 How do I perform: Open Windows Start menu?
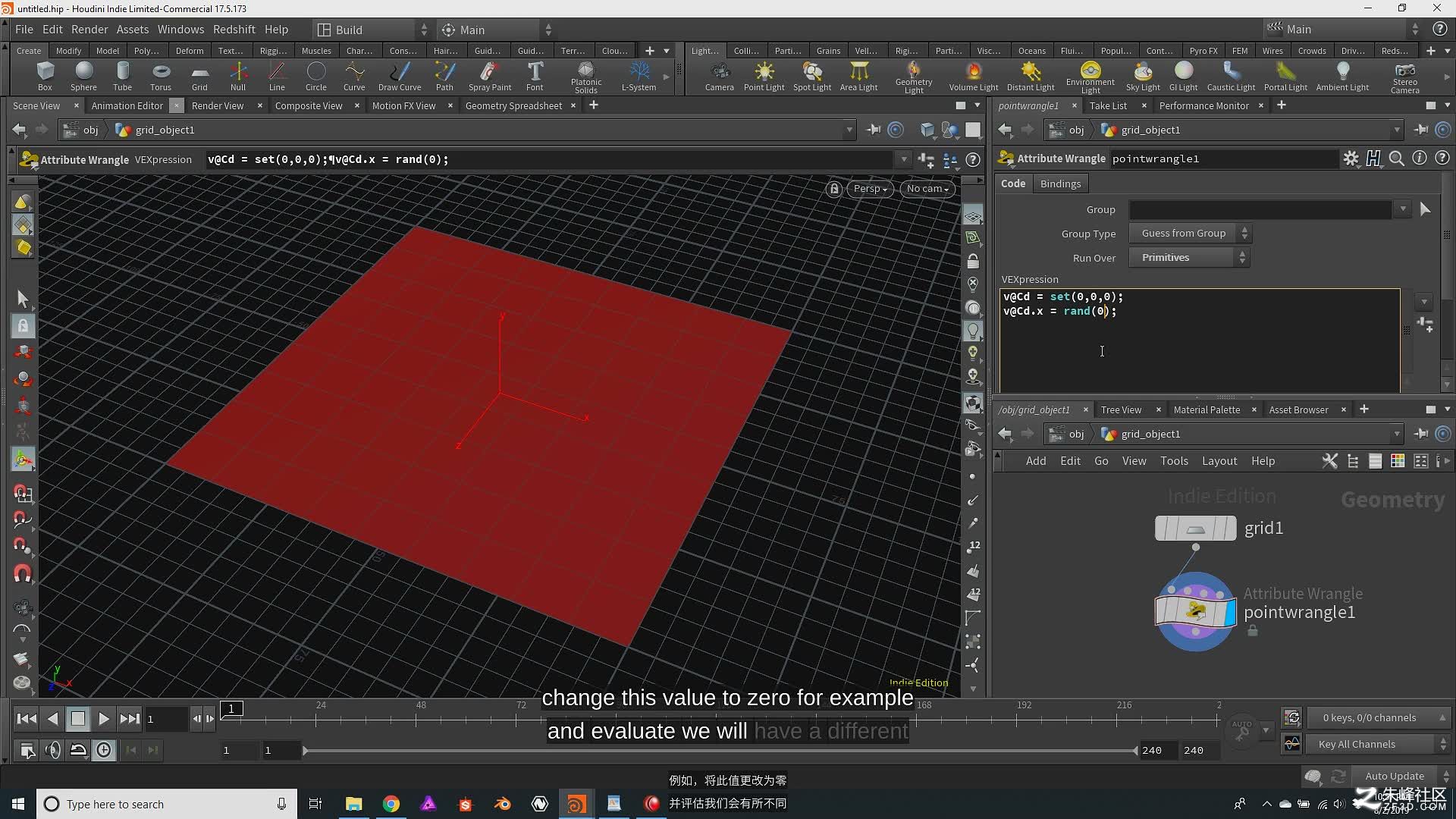18,804
